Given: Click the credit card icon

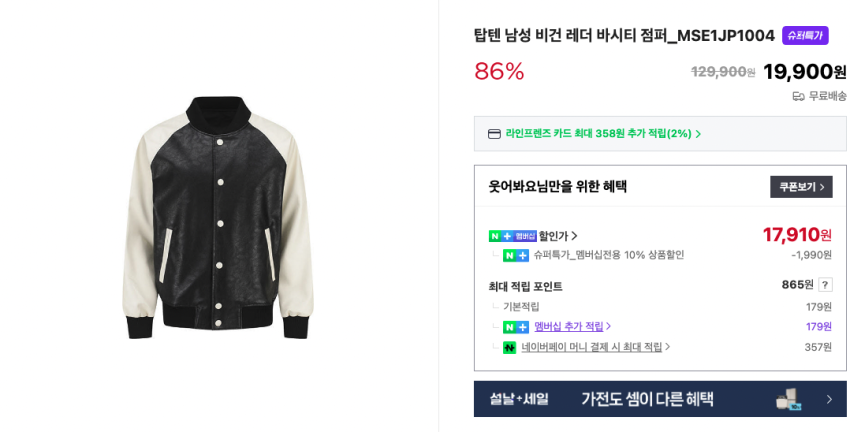Looking at the screenshot, I should [494, 134].
